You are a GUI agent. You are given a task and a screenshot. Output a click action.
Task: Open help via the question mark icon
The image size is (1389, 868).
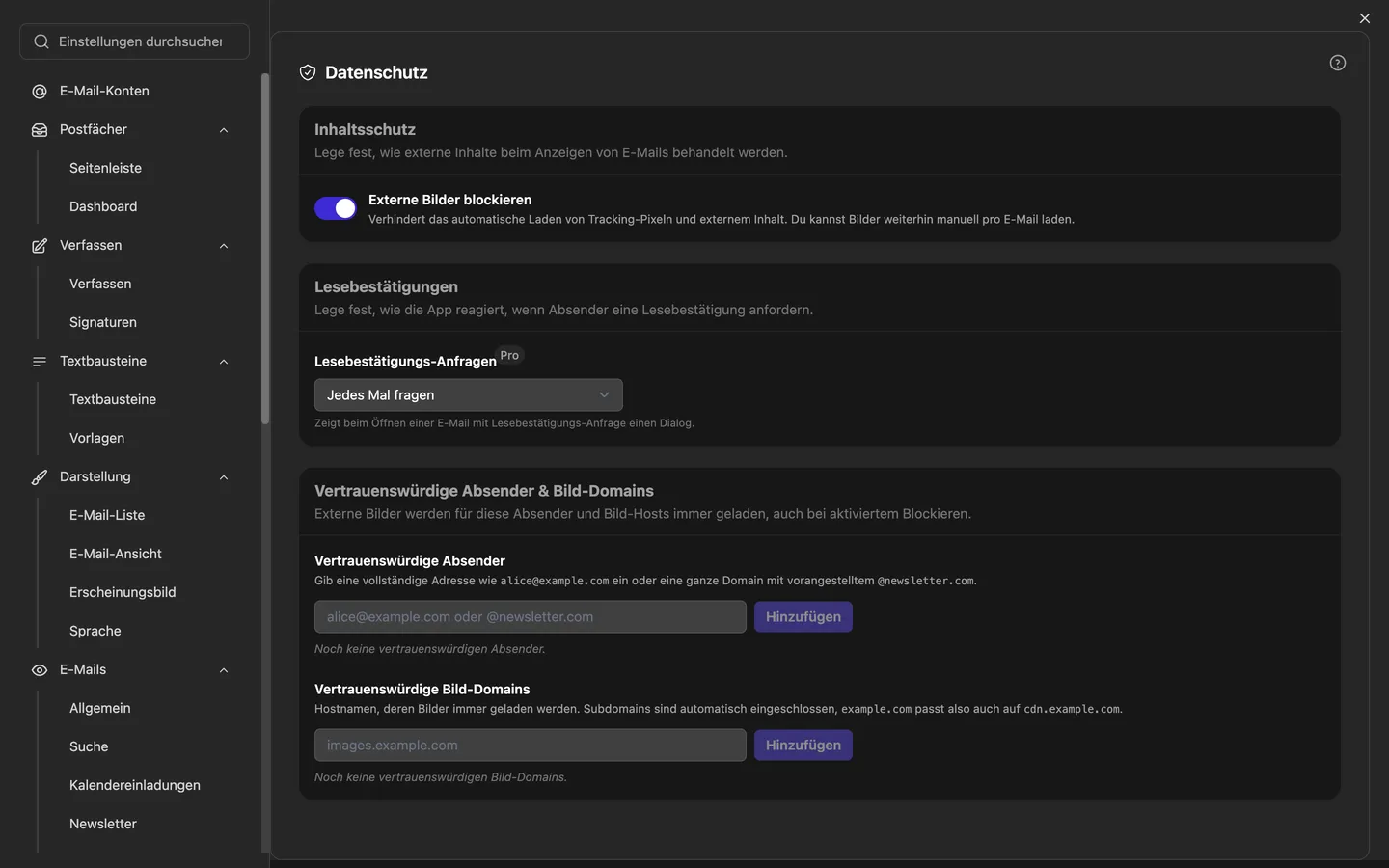point(1338,63)
